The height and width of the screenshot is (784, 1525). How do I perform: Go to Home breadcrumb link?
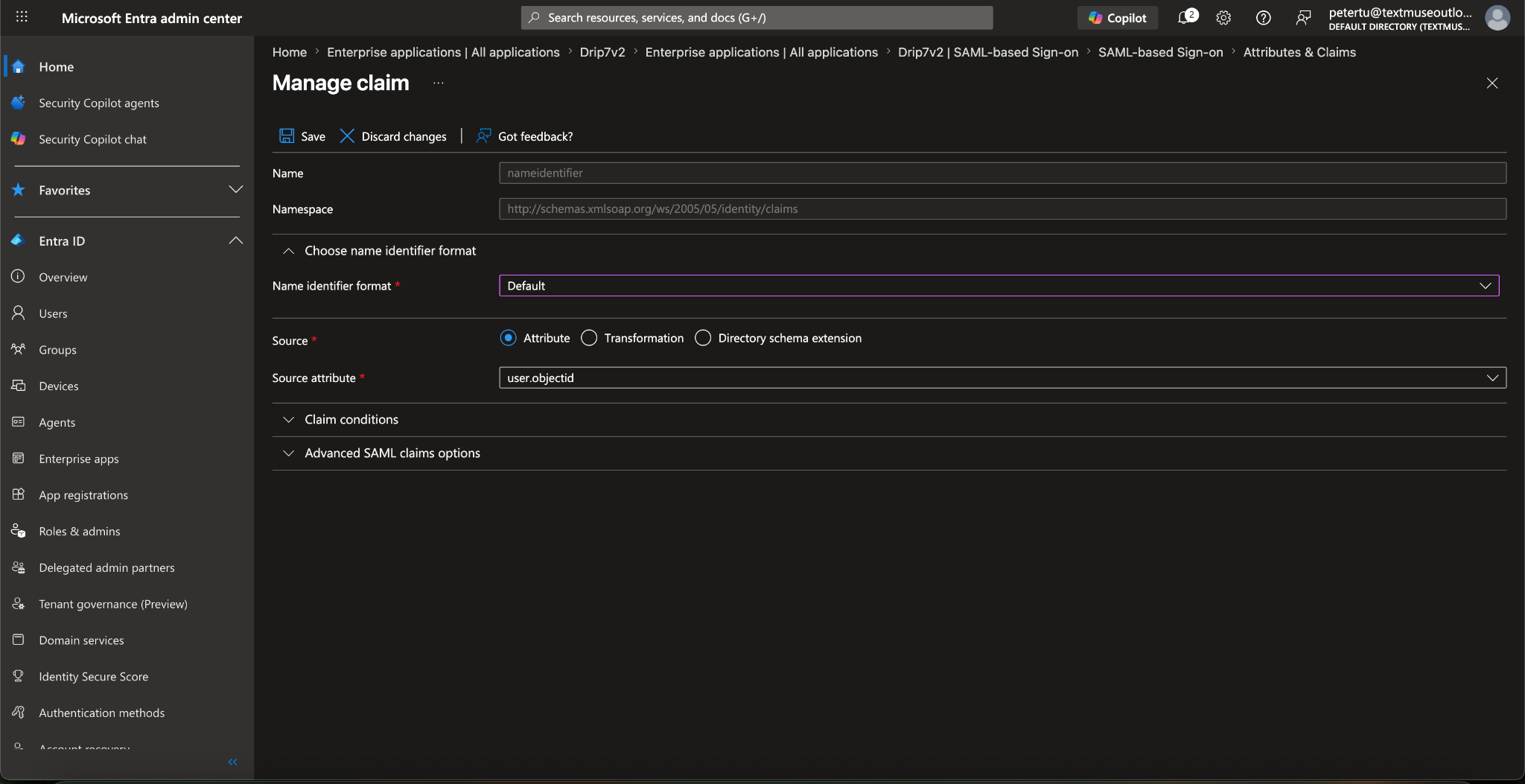click(290, 52)
